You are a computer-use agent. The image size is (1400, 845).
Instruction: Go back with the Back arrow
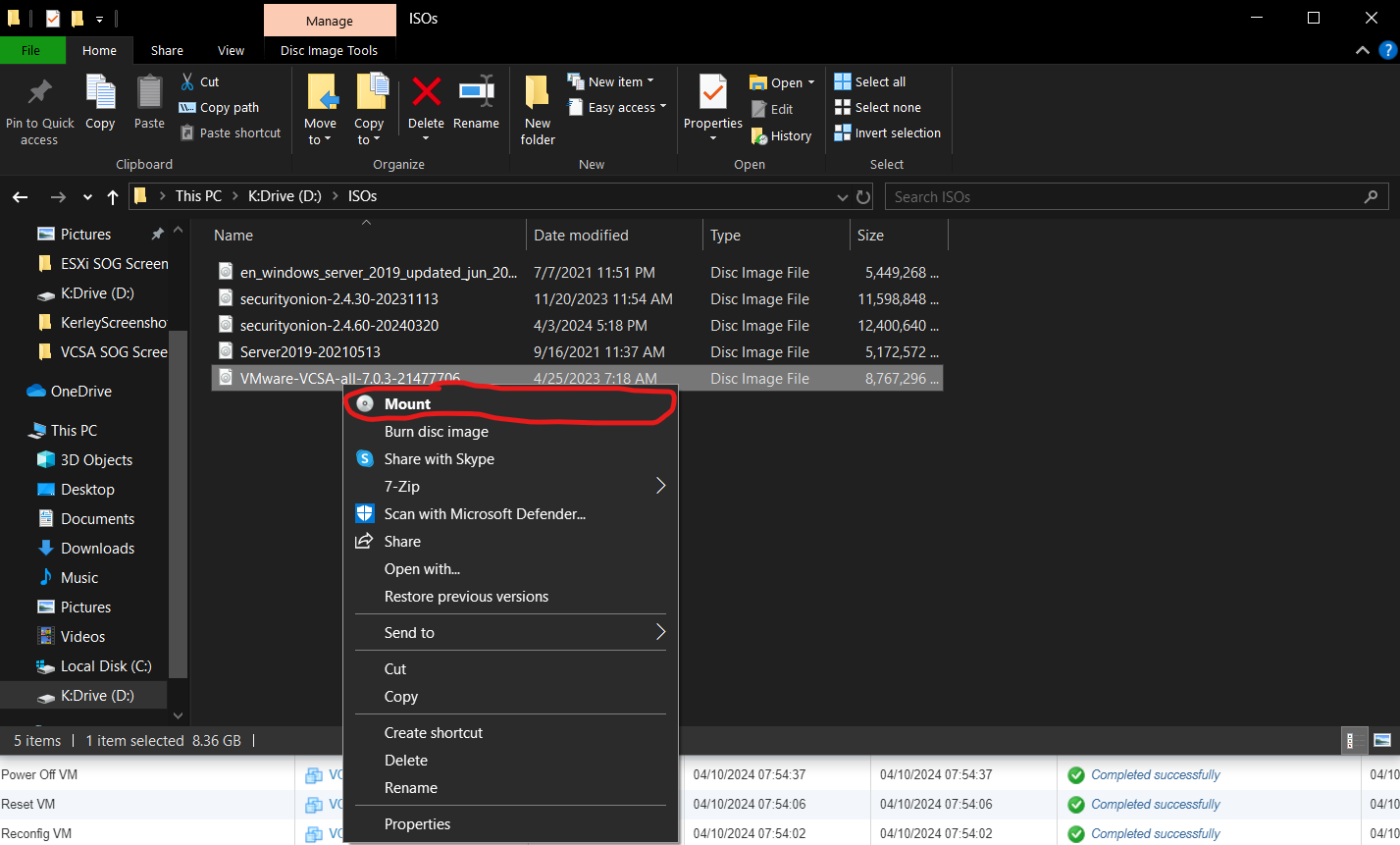point(21,197)
